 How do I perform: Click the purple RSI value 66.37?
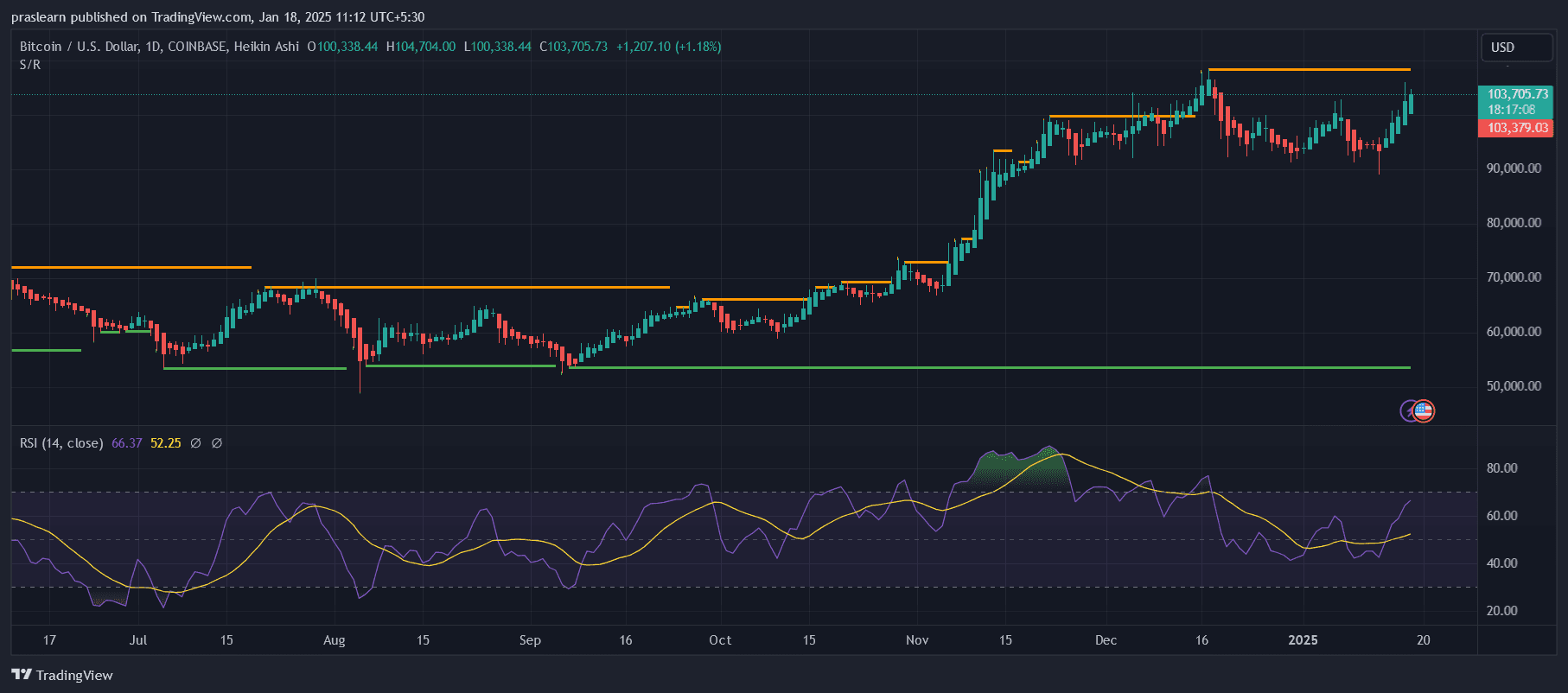tap(127, 443)
